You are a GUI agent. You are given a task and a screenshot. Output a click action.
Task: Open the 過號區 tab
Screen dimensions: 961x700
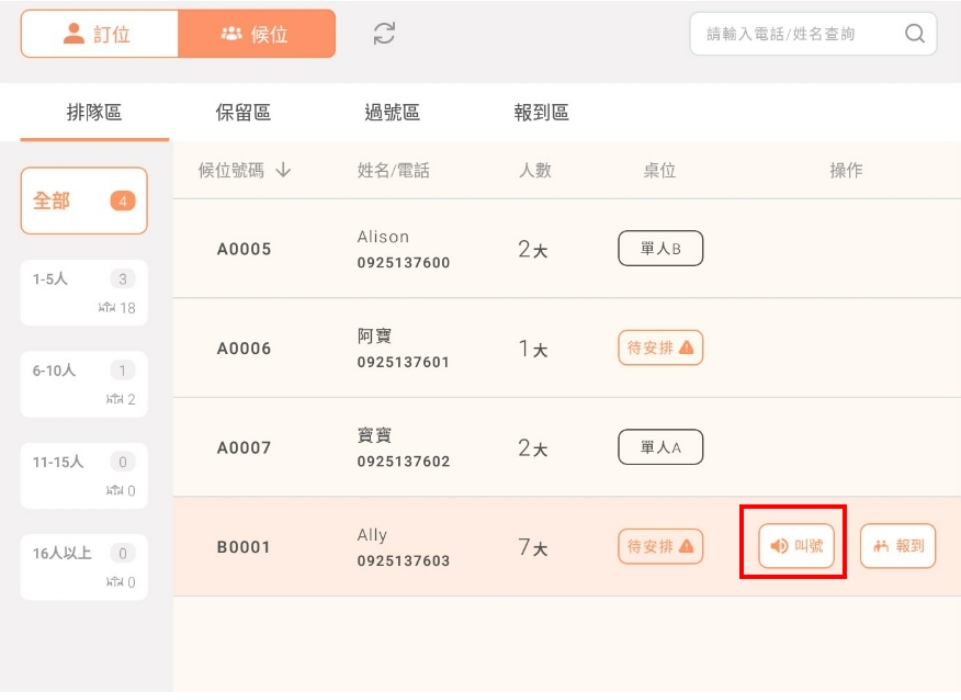pos(392,113)
